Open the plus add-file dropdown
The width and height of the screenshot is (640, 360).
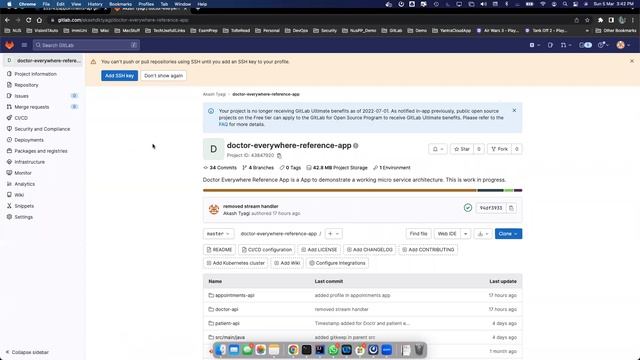333,233
